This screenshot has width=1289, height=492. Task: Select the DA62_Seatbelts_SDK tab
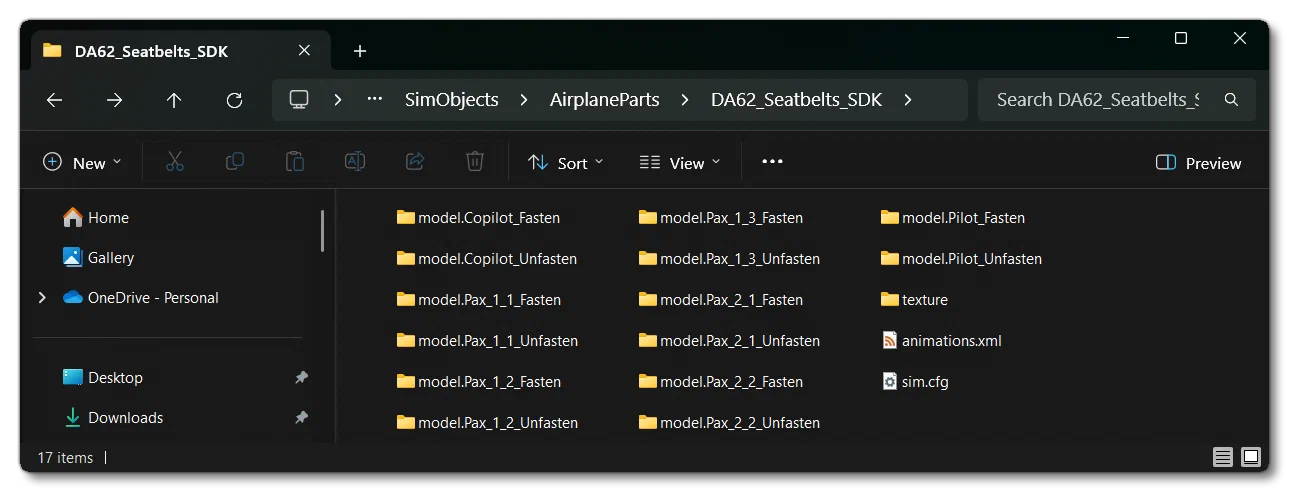178,51
